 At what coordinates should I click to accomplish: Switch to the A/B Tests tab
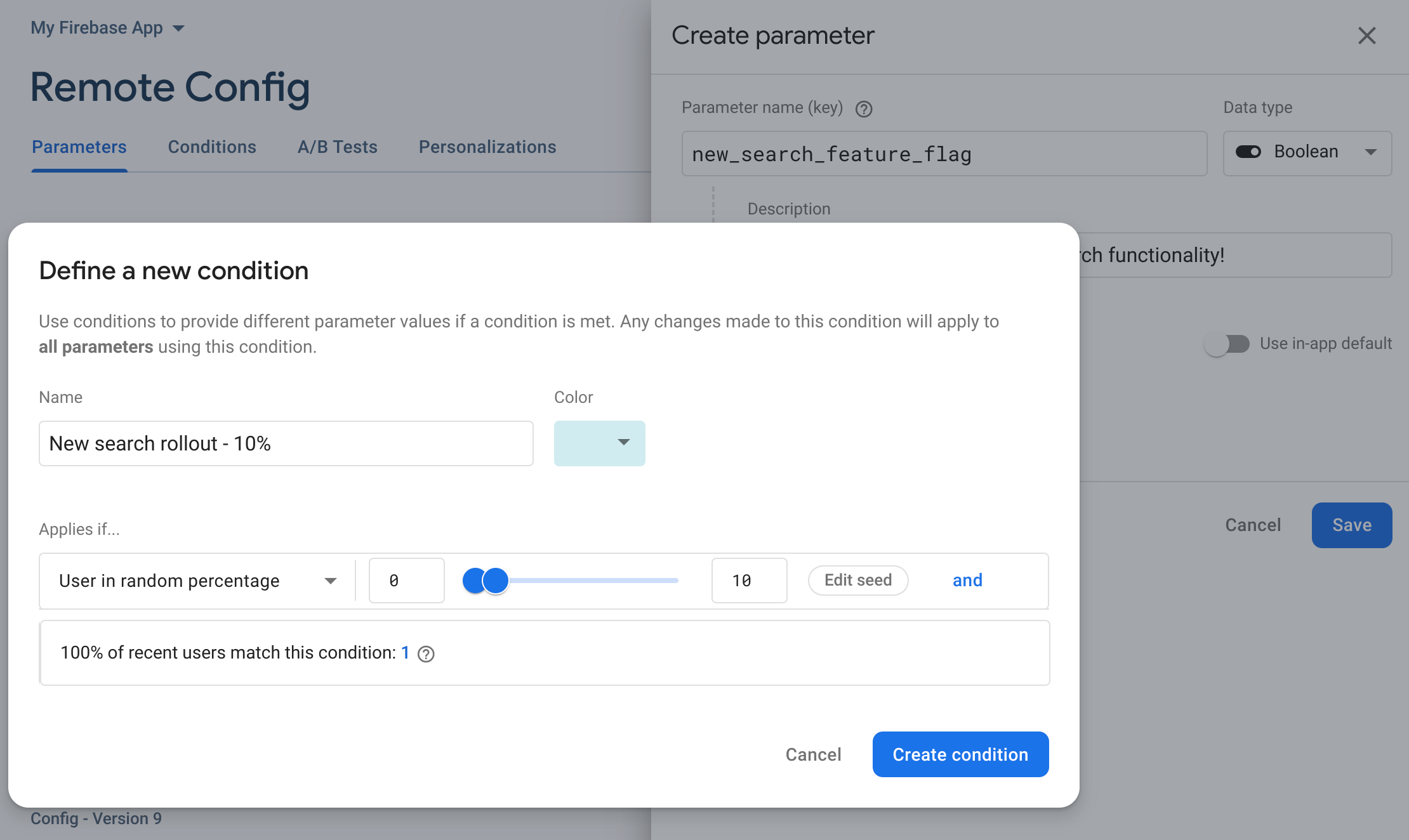pos(337,146)
